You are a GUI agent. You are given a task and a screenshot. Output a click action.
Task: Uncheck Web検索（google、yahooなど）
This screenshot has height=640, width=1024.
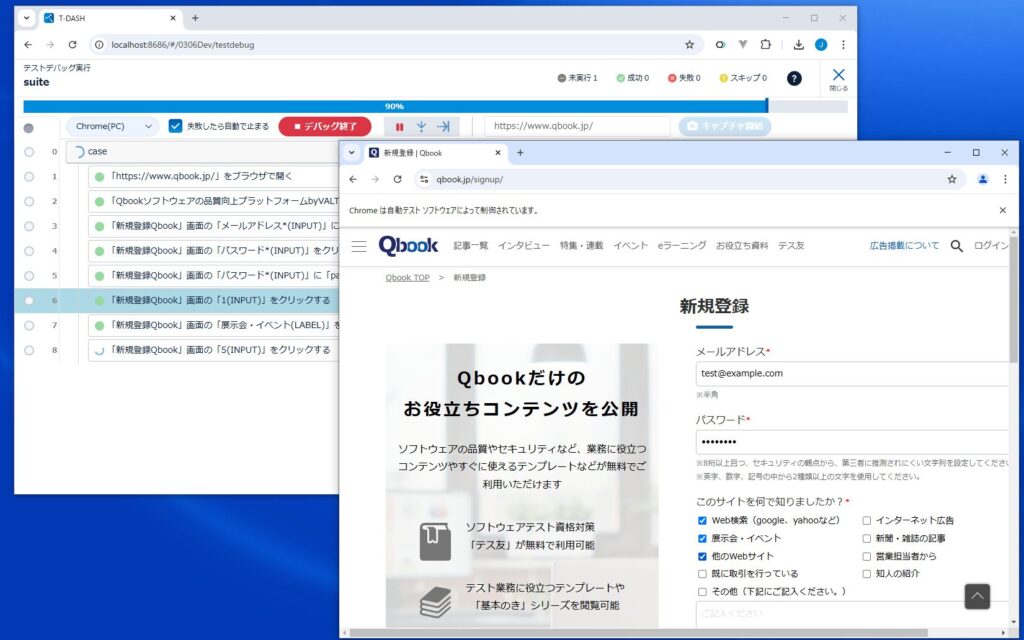point(702,520)
